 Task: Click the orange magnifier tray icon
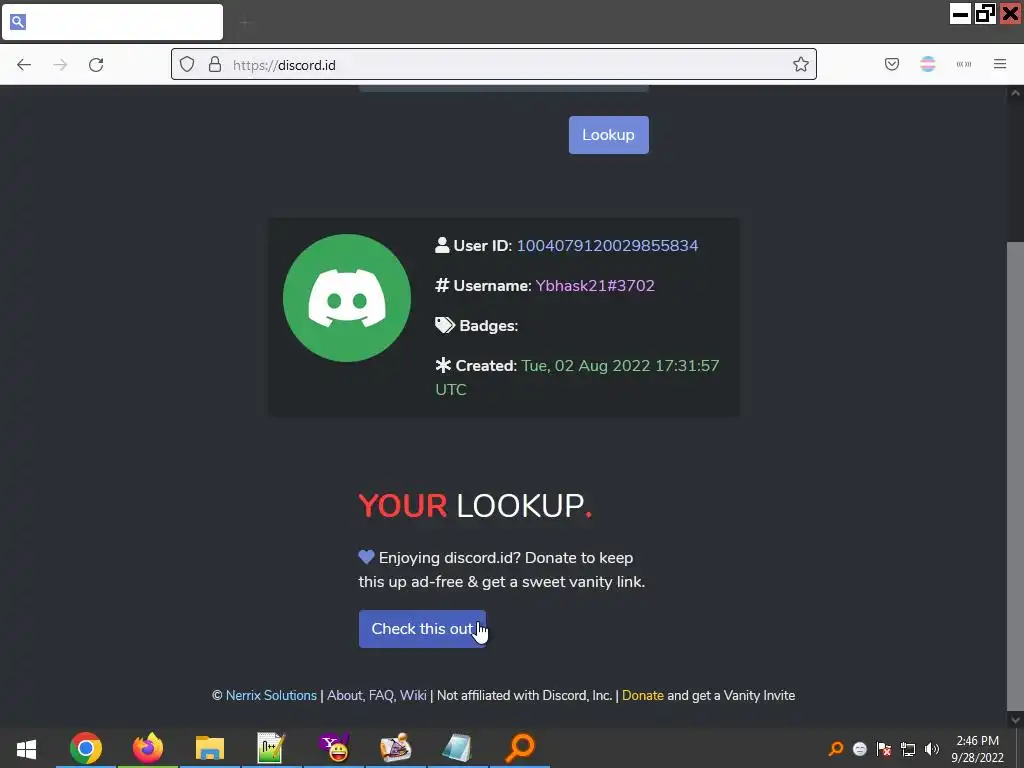835,749
